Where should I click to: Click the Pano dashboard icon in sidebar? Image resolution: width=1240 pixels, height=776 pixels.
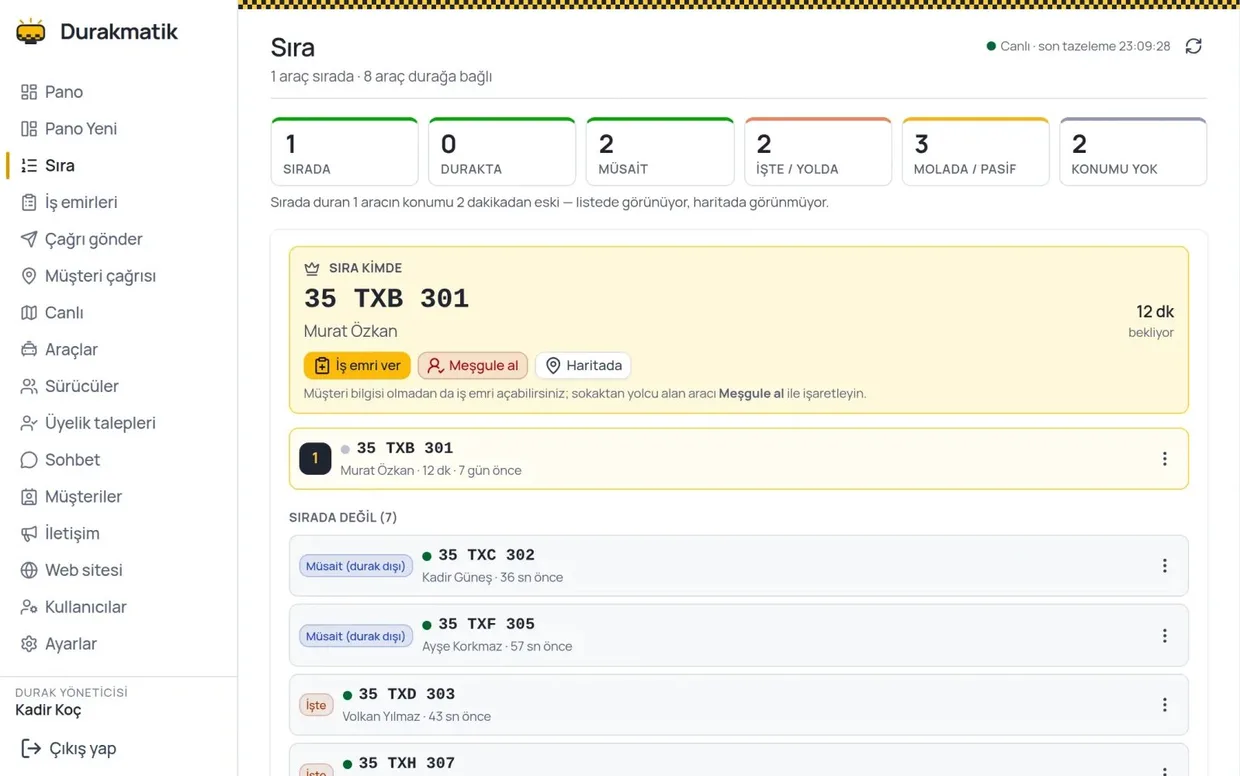pyautogui.click(x=29, y=92)
